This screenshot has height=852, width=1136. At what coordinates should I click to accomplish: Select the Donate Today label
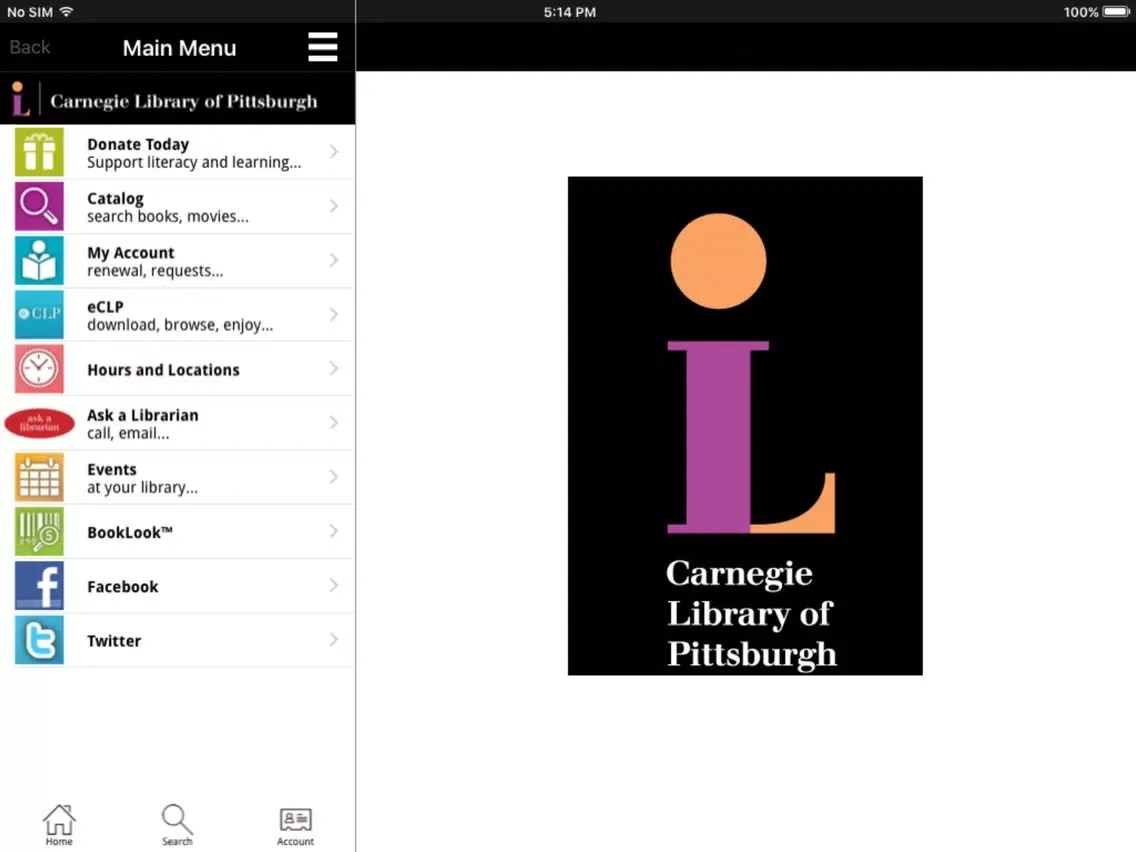point(138,144)
